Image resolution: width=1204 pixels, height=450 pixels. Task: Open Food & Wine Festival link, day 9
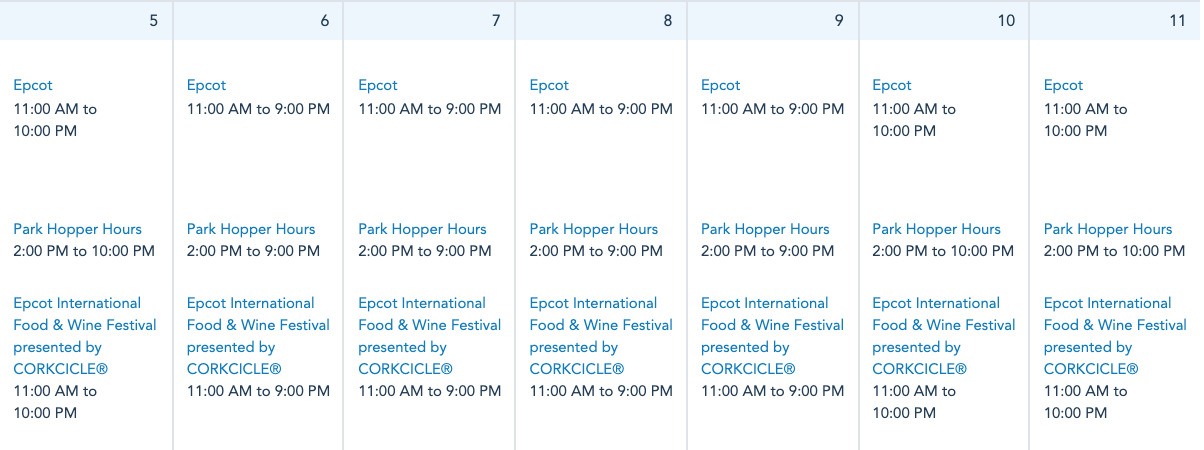coord(772,325)
